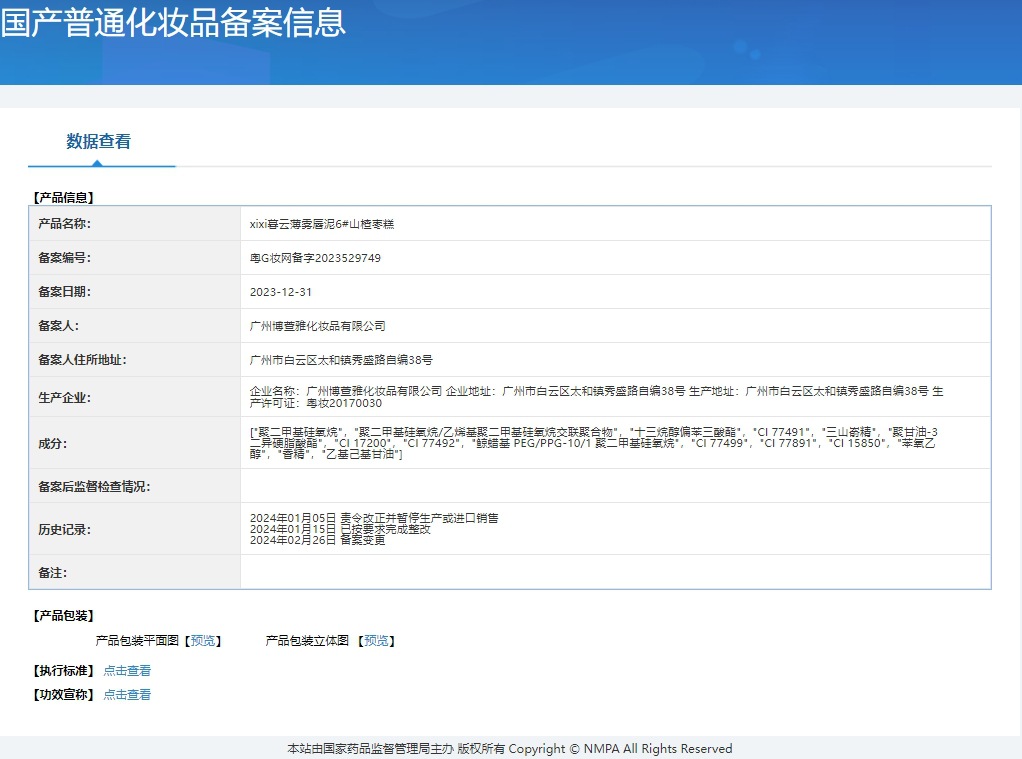
Task: Select history entry 2024年01月05日 责令改正
Action: [x=374, y=518]
